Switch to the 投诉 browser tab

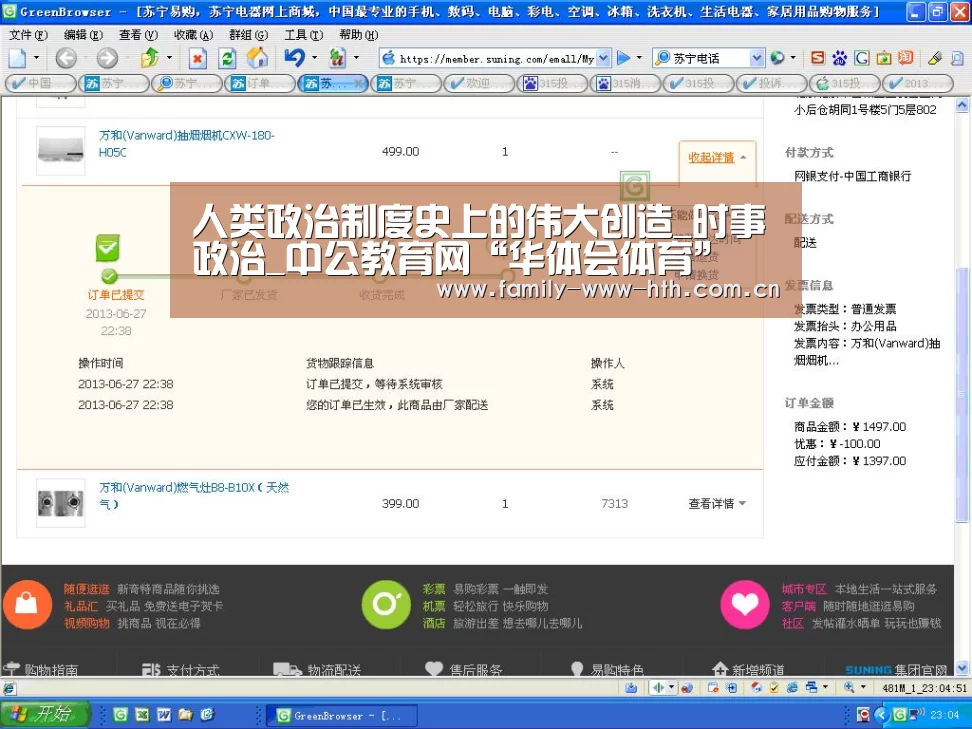pos(771,83)
